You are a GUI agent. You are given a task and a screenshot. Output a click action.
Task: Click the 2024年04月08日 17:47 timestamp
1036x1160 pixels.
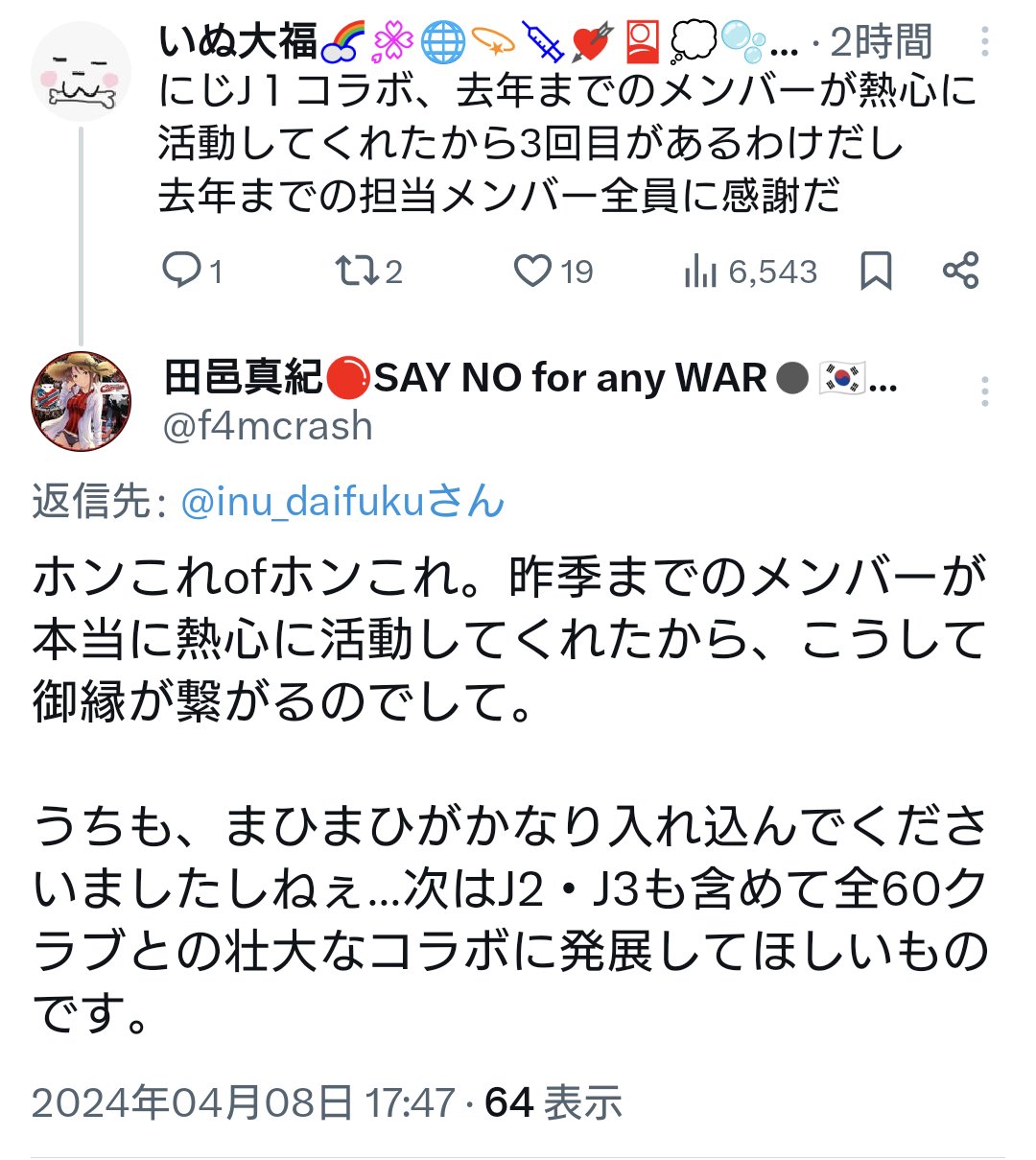(243, 1102)
